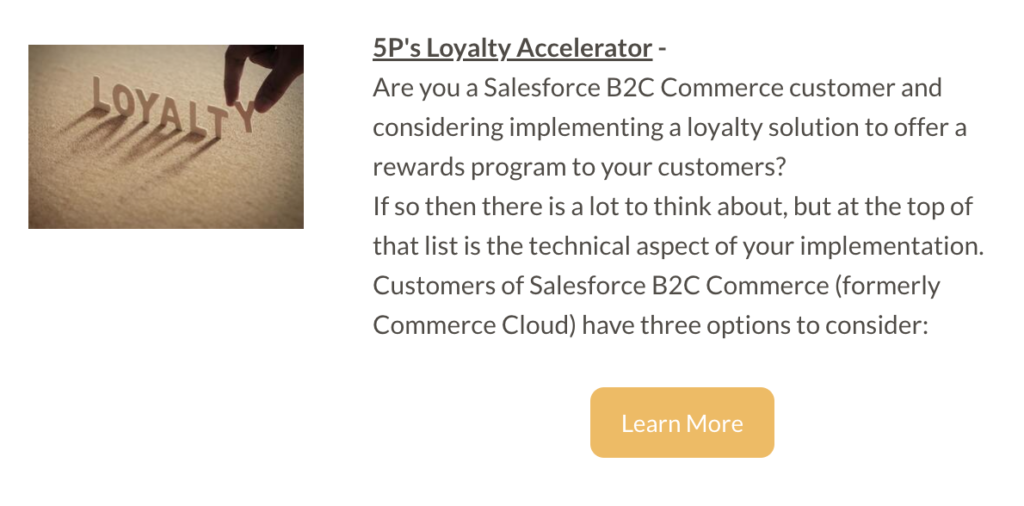The width and height of the screenshot is (1024, 506).
Task: Click the Learn More button
Action: (x=682, y=422)
